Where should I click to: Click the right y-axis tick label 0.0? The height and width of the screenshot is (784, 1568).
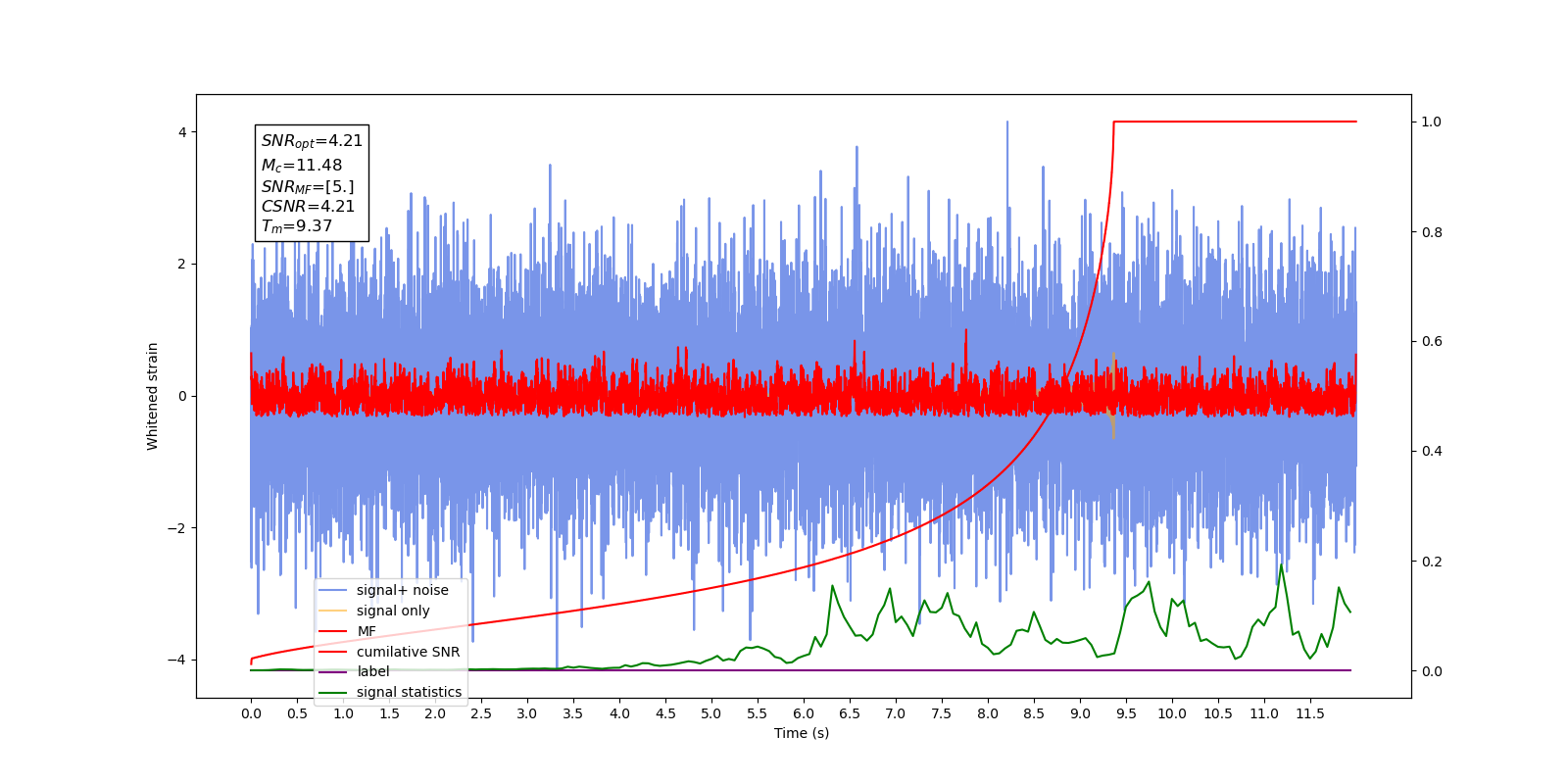coord(1432,671)
